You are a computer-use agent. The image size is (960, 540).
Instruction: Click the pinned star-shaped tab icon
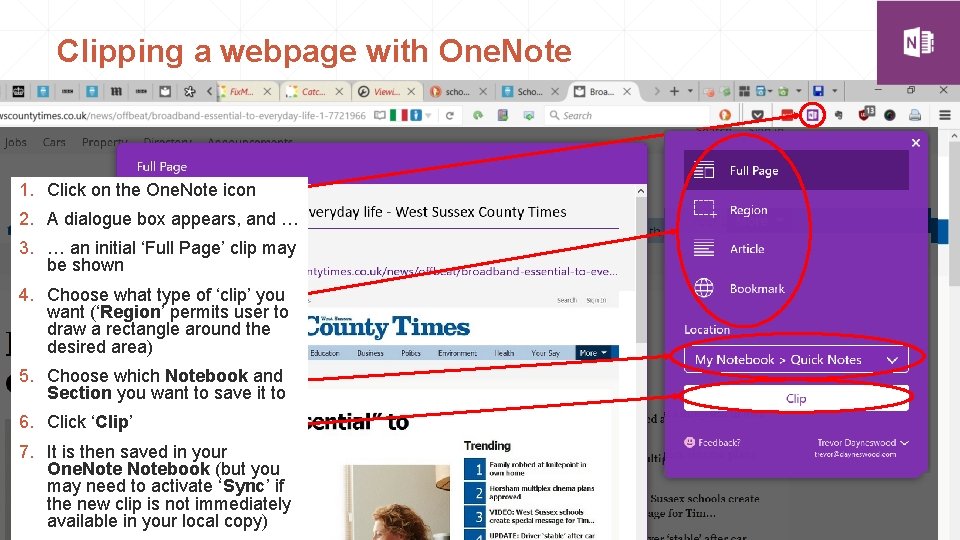click(x=189, y=91)
